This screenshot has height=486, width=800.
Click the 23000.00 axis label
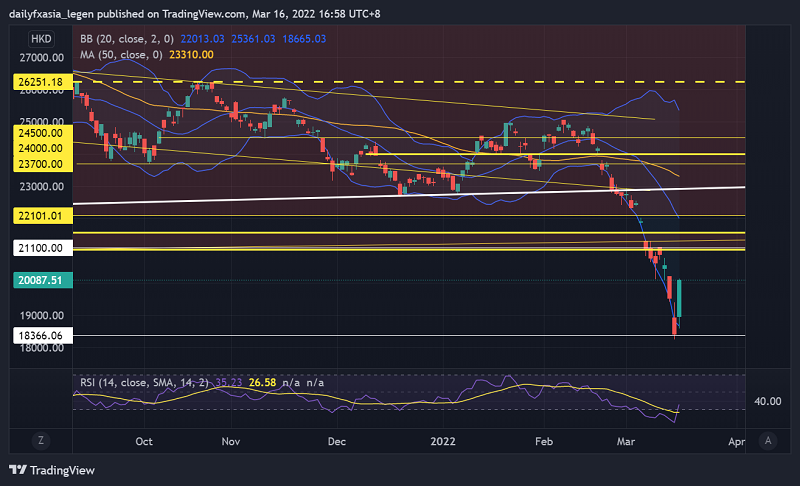click(42, 187)
